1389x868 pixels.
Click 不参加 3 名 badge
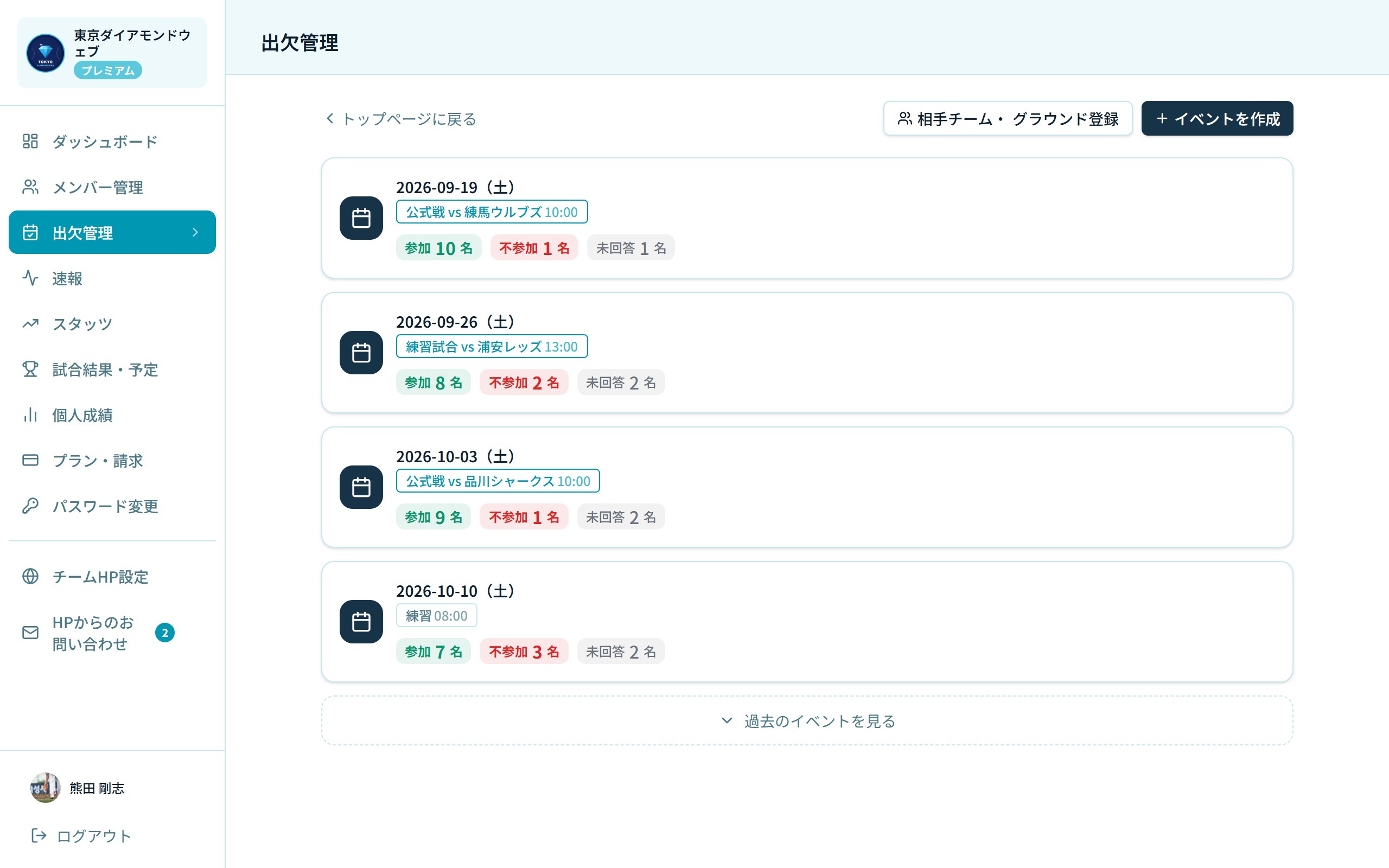point(524,652)
